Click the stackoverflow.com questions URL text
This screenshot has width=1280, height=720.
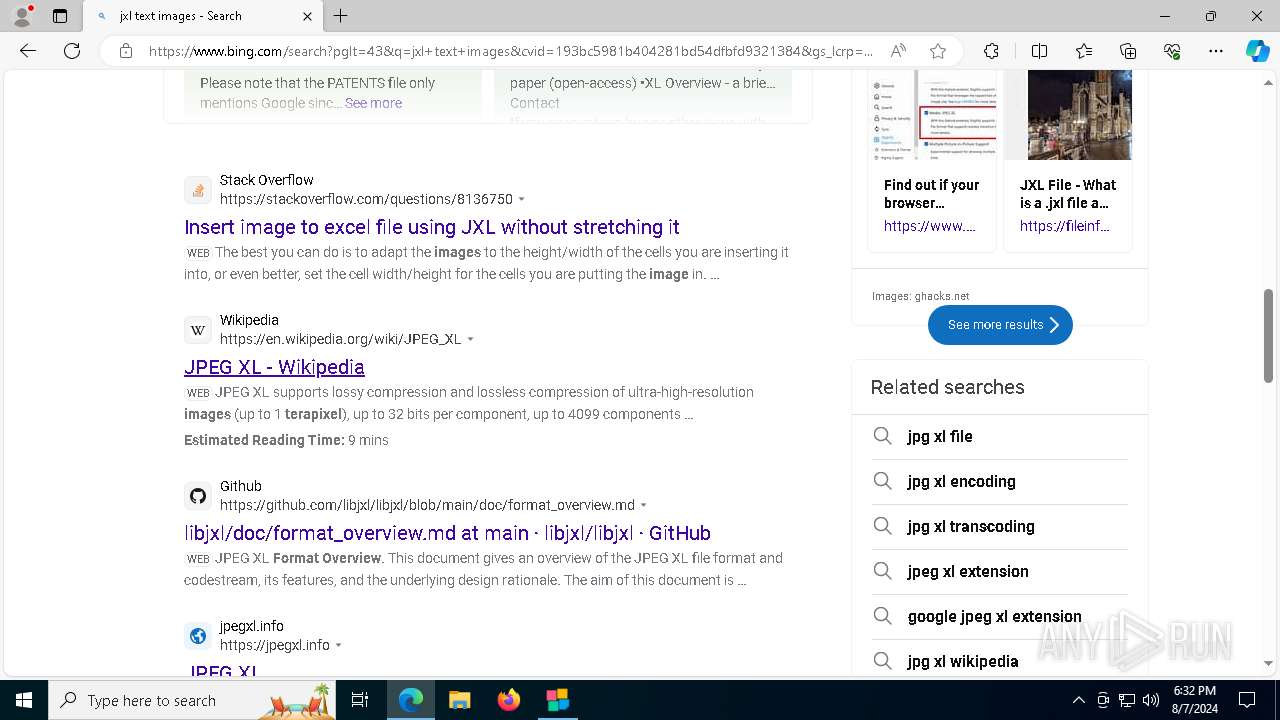(x=366, y=199)
